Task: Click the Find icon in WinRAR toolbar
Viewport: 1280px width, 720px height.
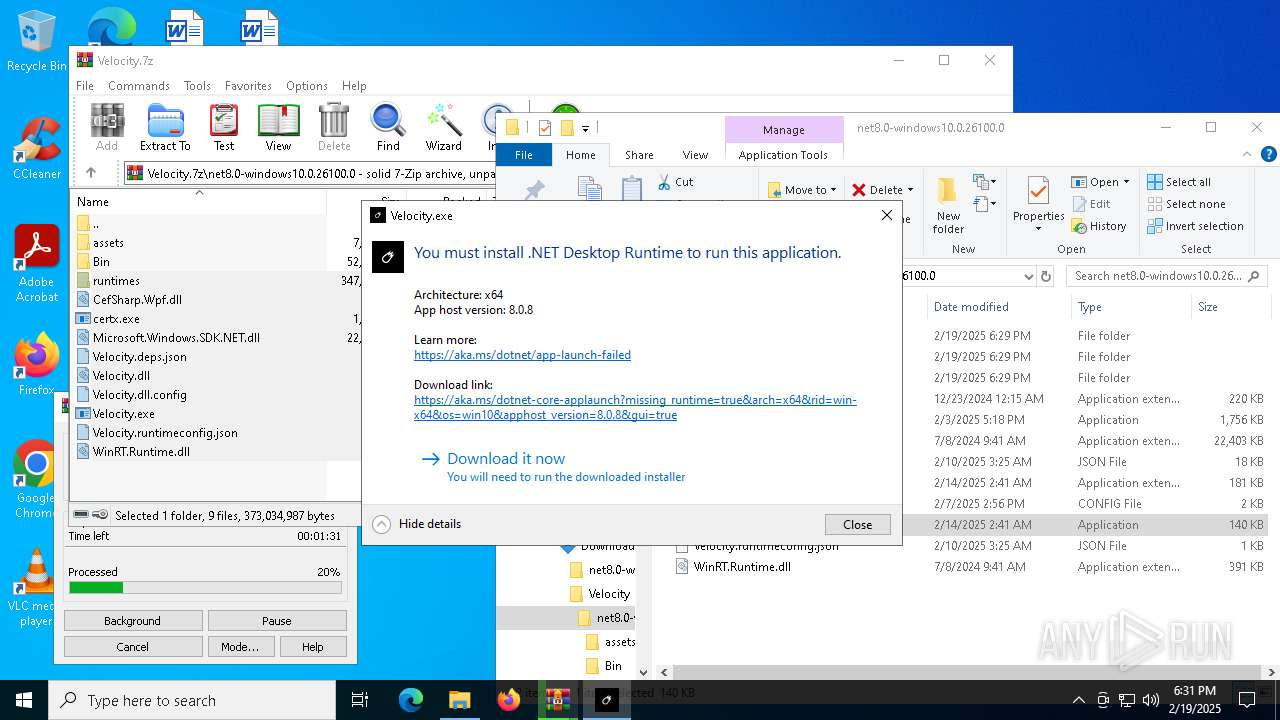Action: [388, 127]
